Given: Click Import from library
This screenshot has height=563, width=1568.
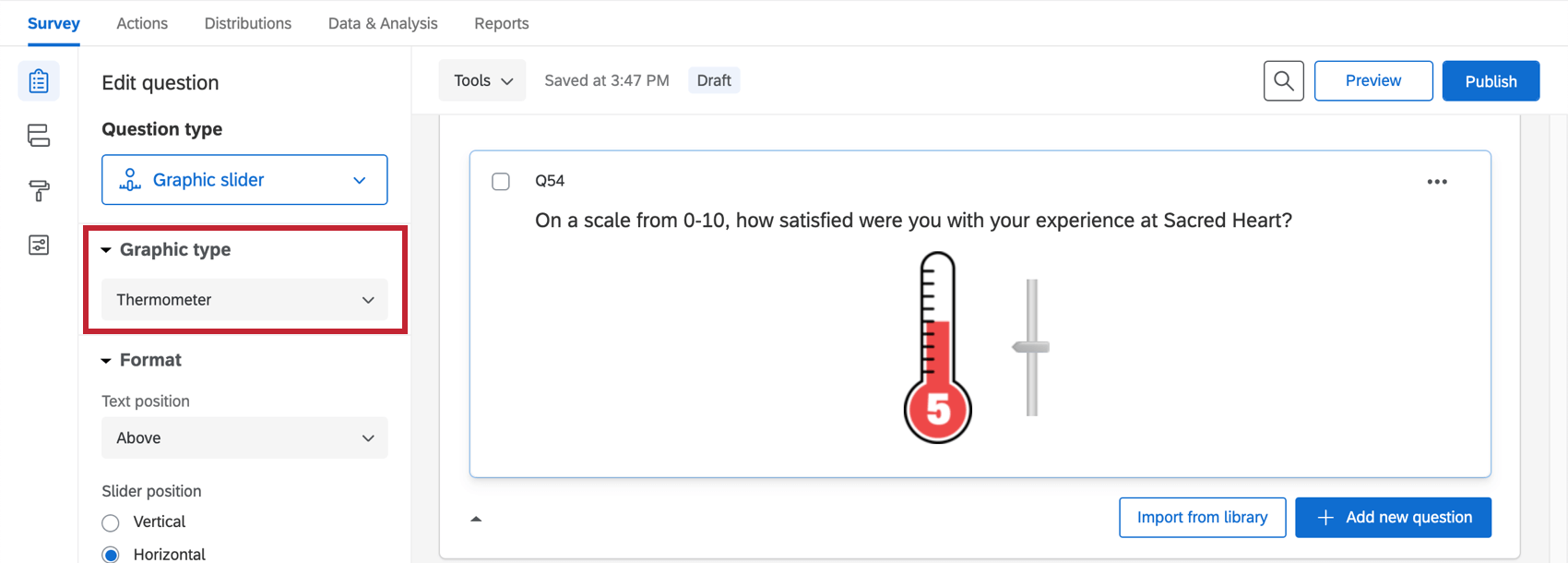Looking at the screenshot, I should pos(1202,517).
